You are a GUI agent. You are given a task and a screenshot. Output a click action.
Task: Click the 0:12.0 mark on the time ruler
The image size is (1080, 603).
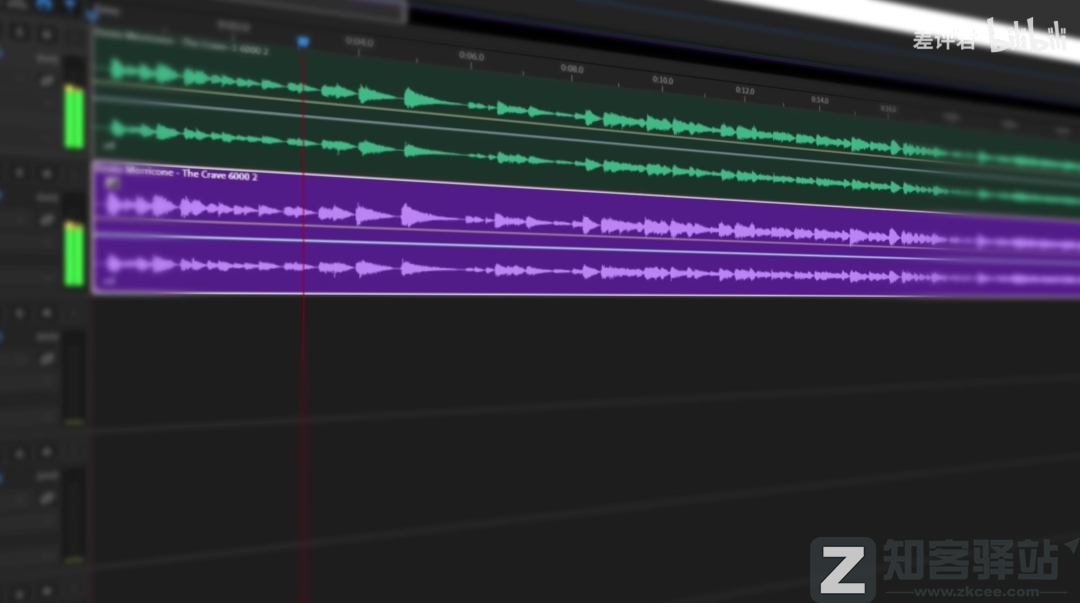[x=744, y=91]
